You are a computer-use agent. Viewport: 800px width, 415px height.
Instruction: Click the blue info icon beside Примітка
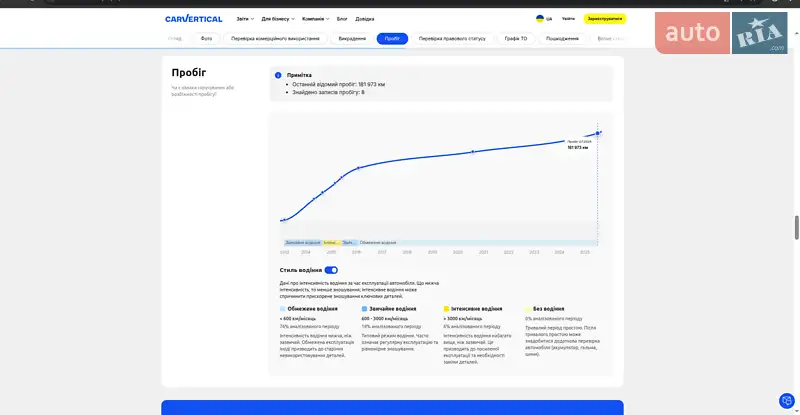(x=278, y=75)
